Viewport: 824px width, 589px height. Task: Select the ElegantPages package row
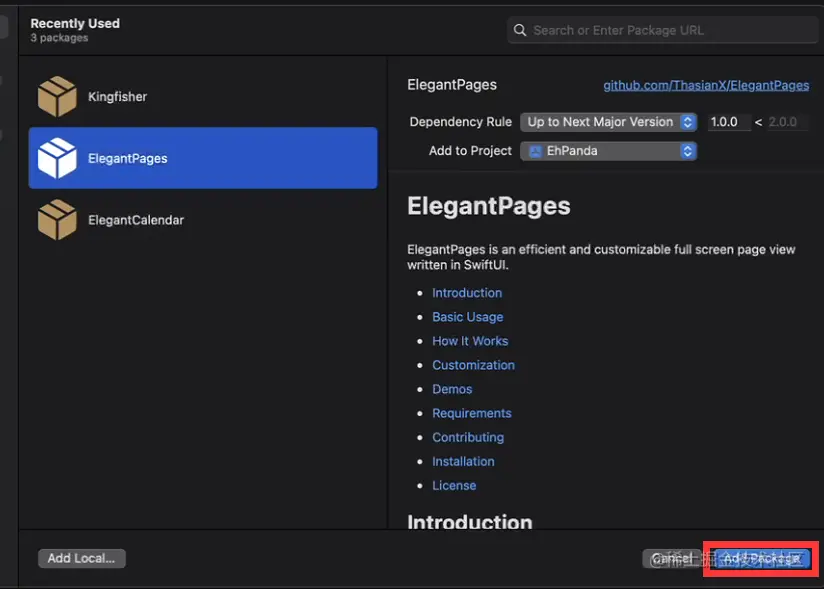coord(203,158)
